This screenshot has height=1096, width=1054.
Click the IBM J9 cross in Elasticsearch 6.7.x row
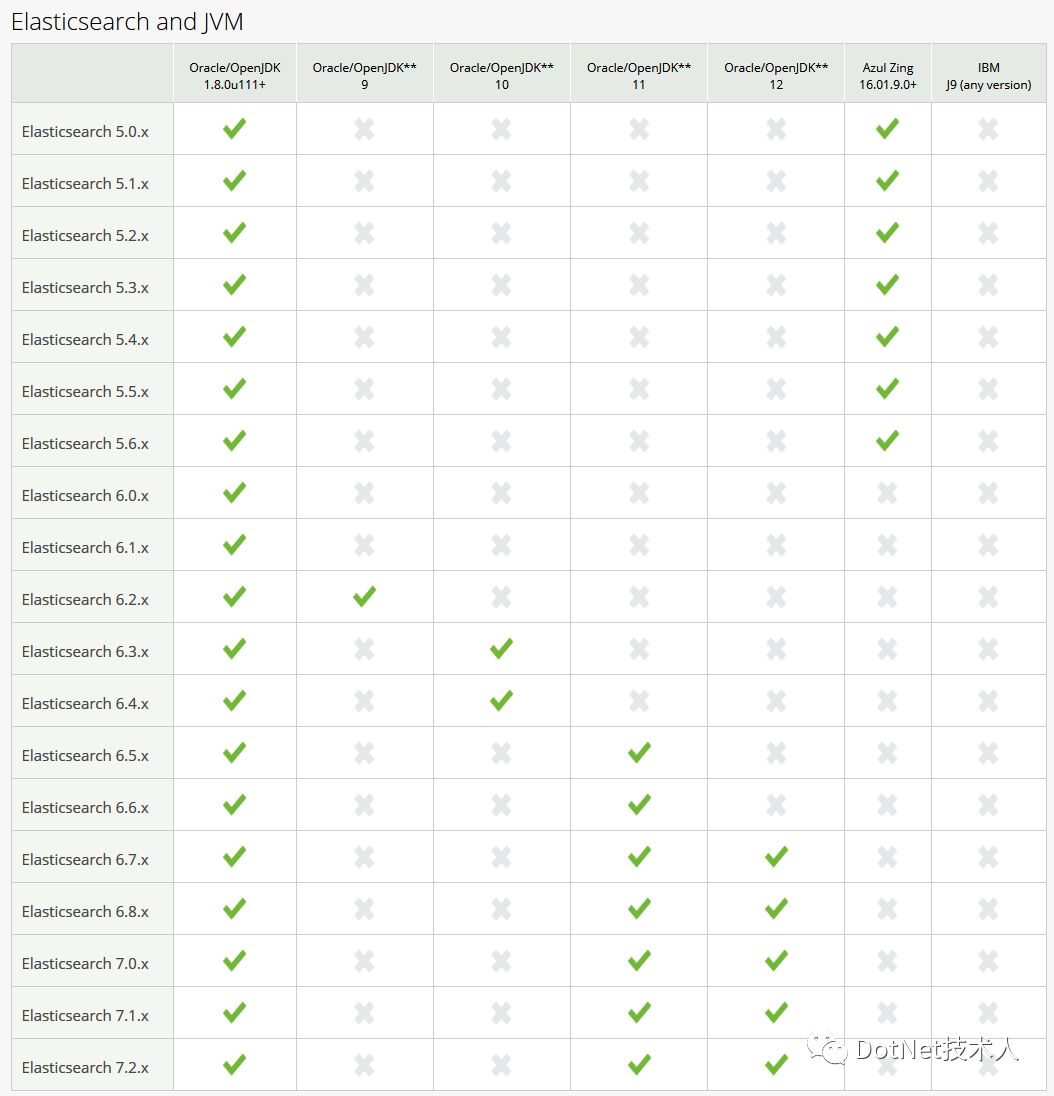point(988,857)
